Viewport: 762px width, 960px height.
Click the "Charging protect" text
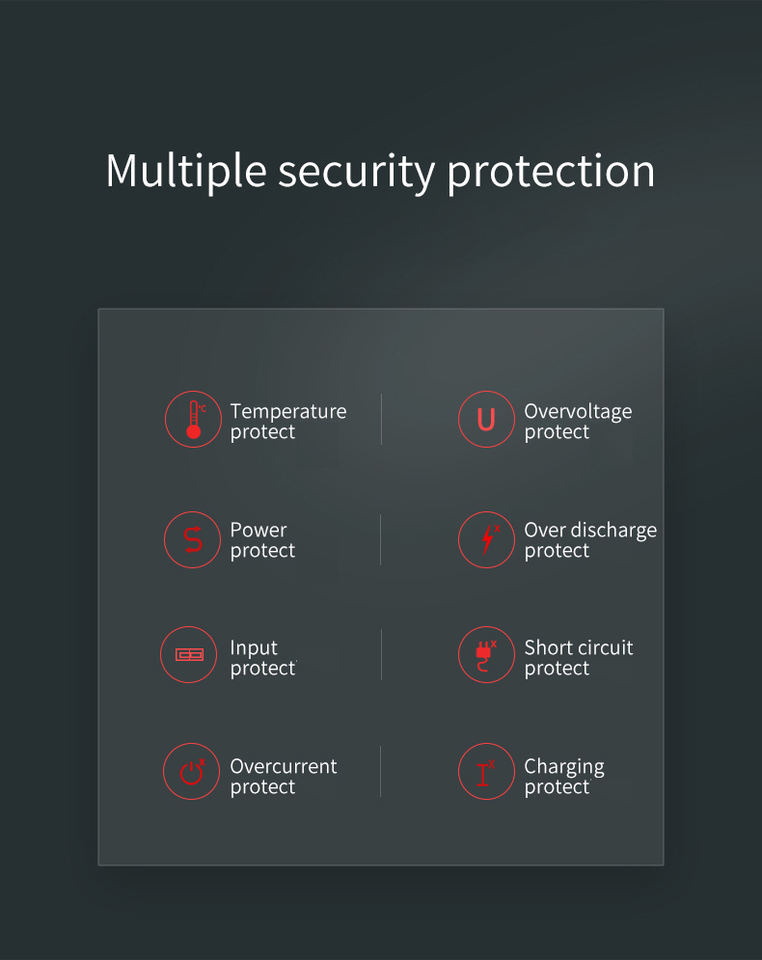click(x=564, y=776)
